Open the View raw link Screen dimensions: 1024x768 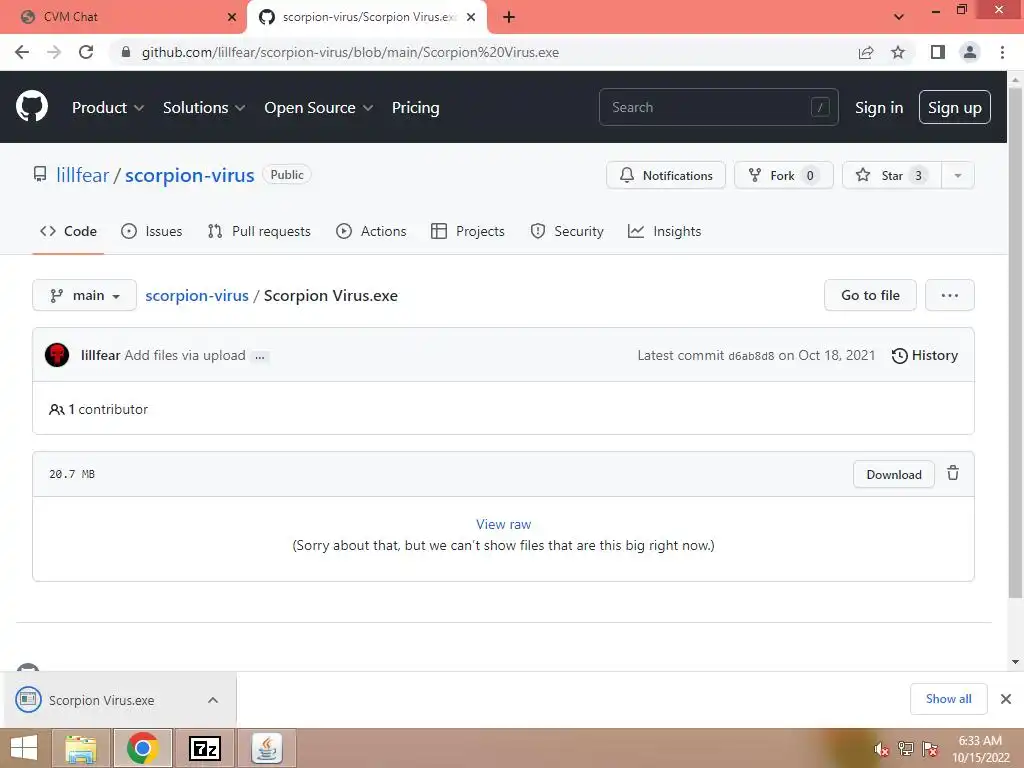tap(503, 524)
